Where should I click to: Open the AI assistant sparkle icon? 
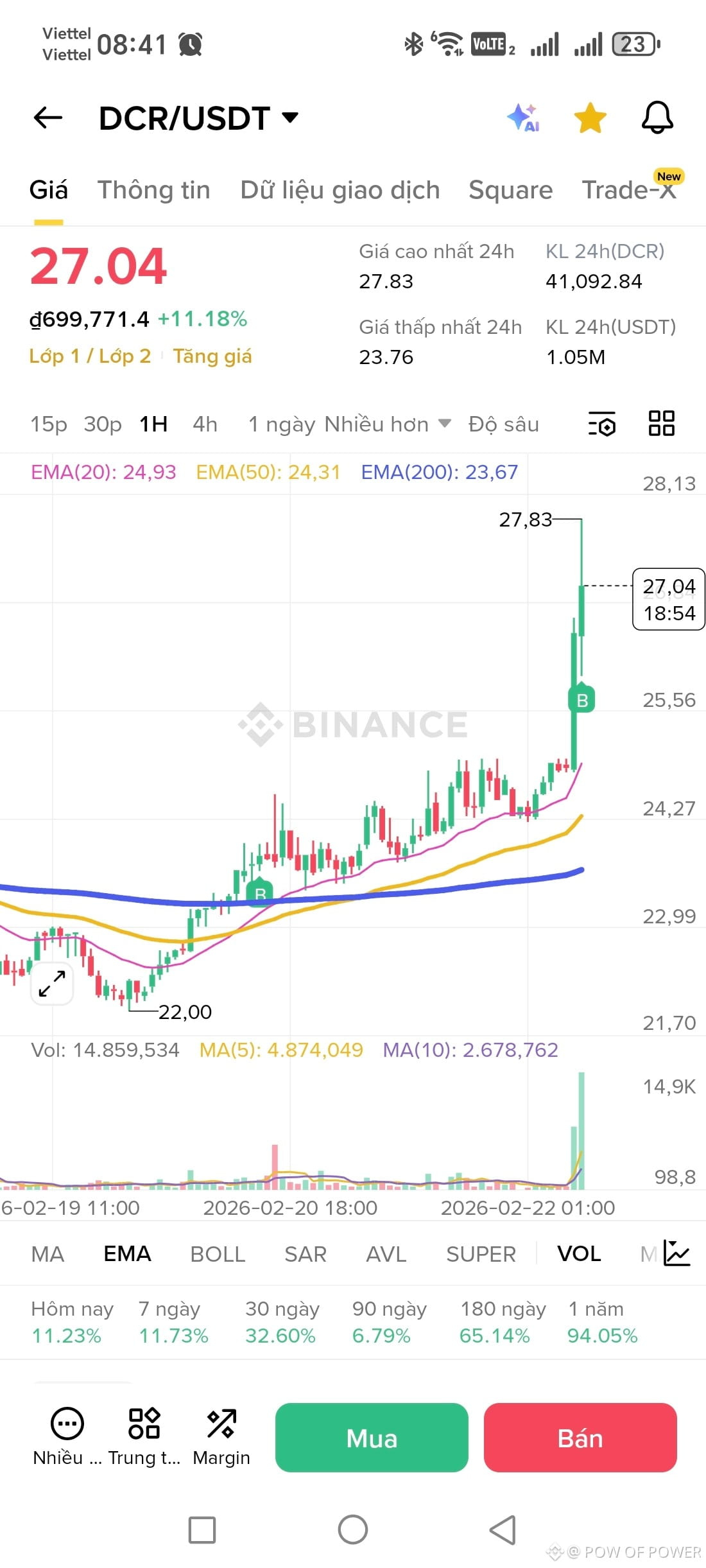523,118
